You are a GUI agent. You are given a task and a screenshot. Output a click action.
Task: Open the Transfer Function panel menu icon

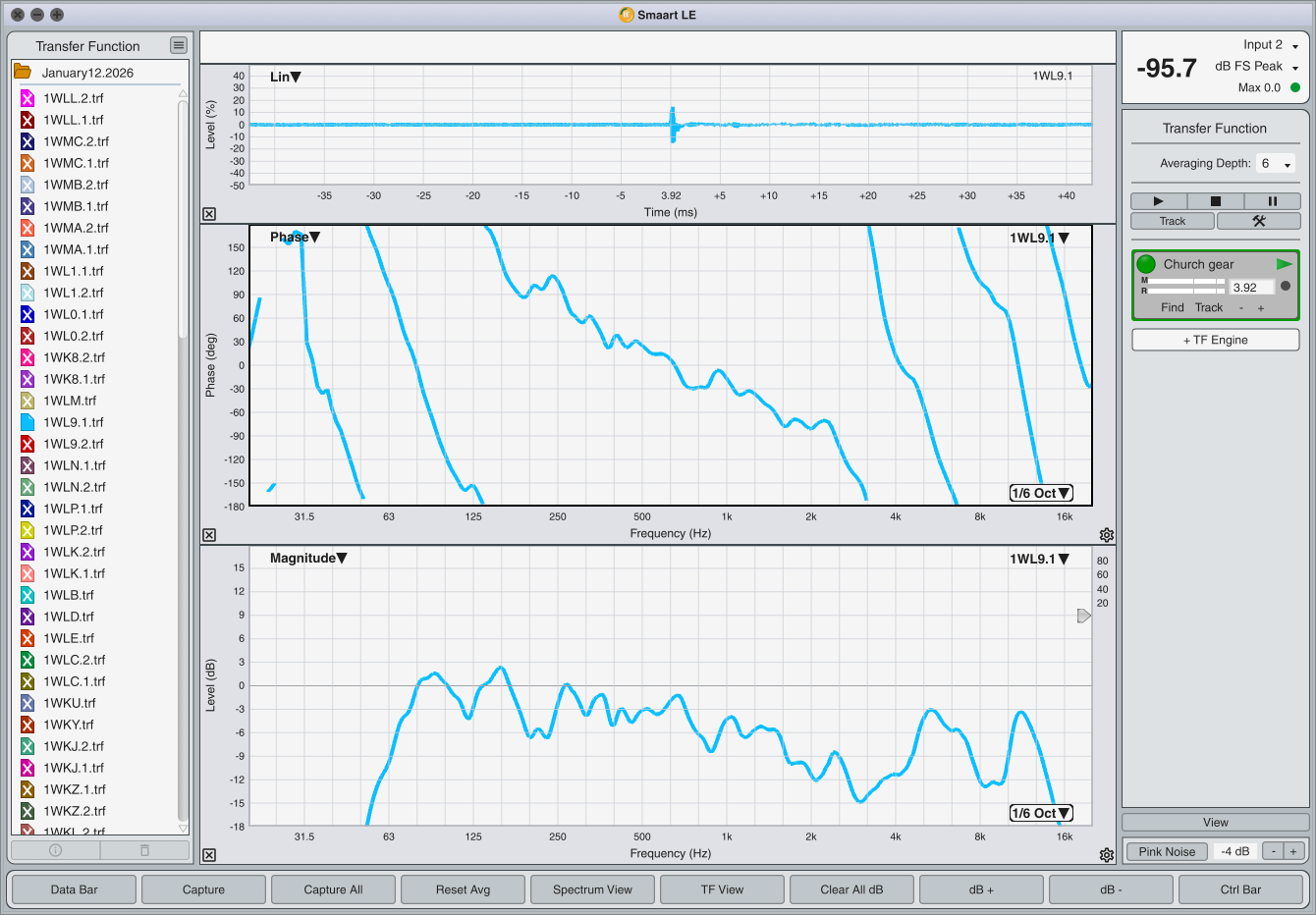[178, 45]
